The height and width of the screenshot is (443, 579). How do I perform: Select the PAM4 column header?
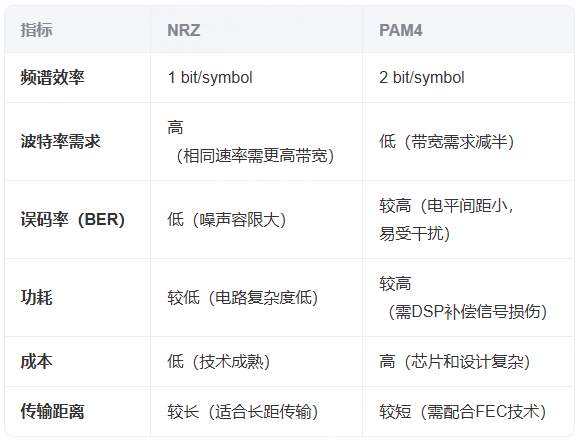coord(401,30)
